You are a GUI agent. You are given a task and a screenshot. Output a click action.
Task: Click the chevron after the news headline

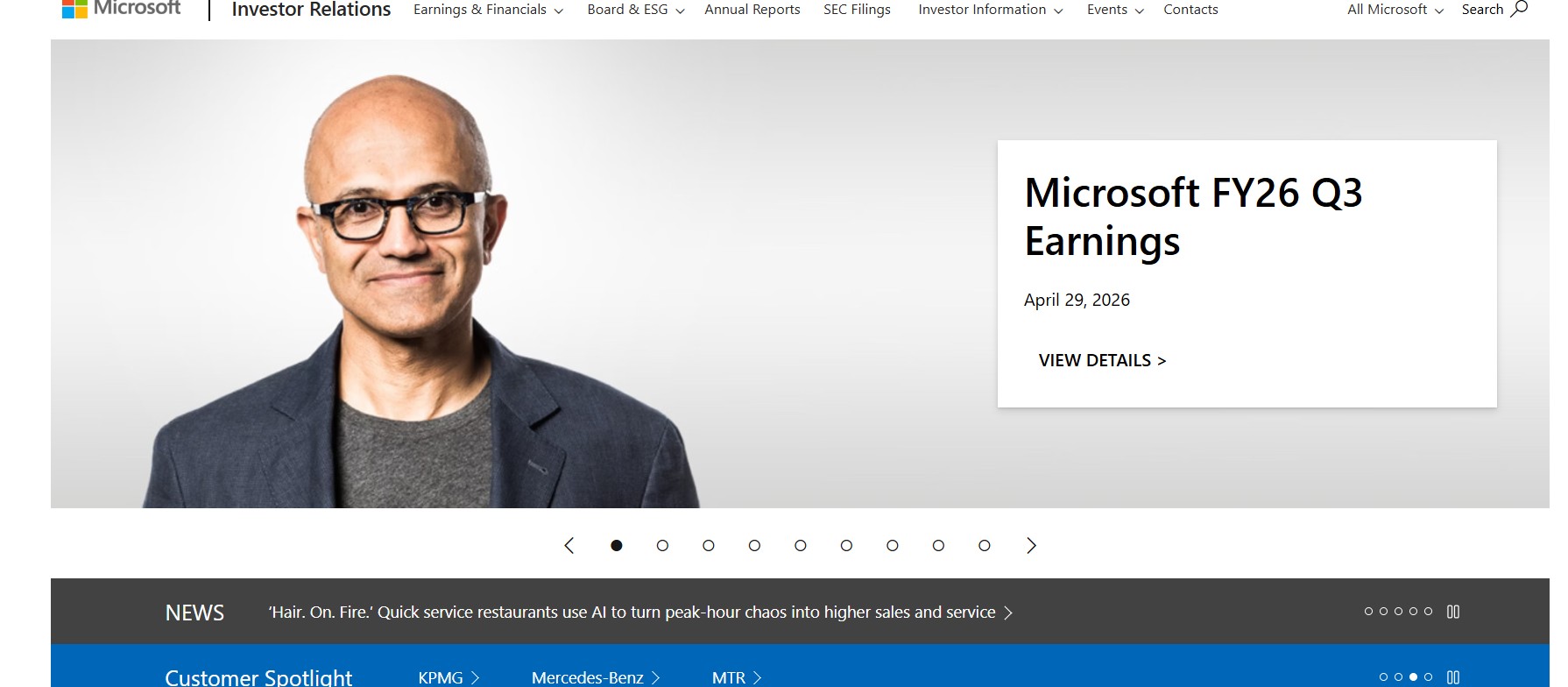click(1008, 613)
